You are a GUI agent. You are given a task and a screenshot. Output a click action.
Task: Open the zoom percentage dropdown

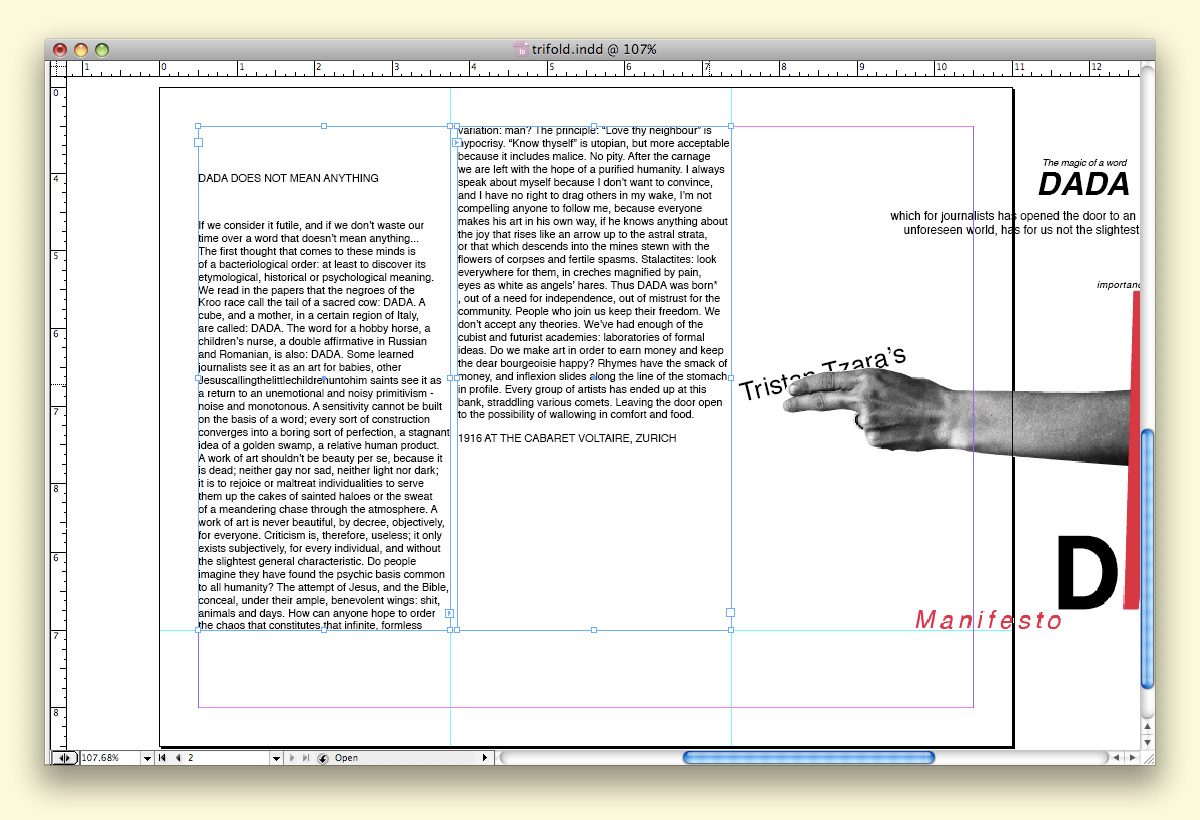[x=147, y=758]
